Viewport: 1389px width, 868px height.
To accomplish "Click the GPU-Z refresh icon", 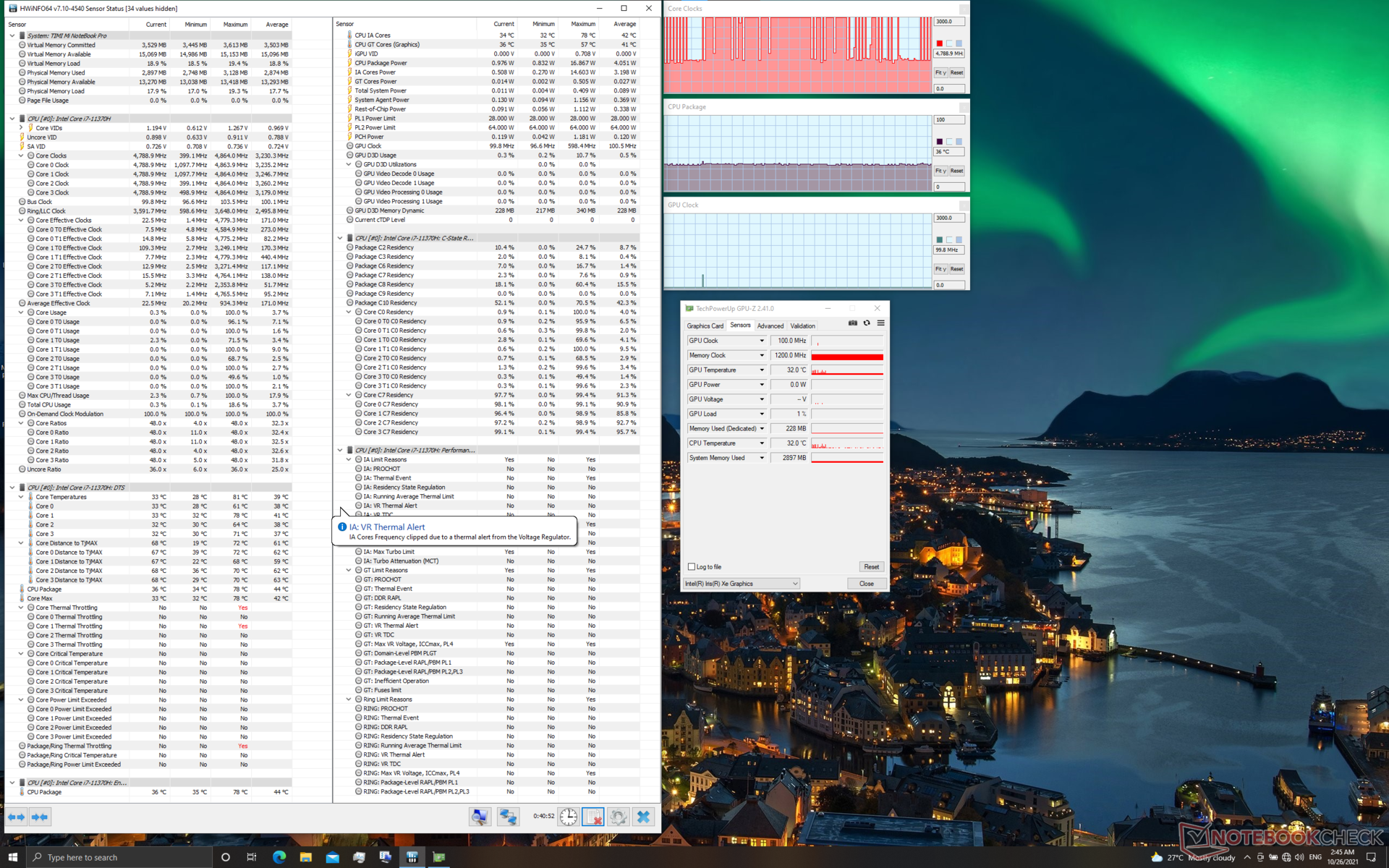I will click(867, 323).
